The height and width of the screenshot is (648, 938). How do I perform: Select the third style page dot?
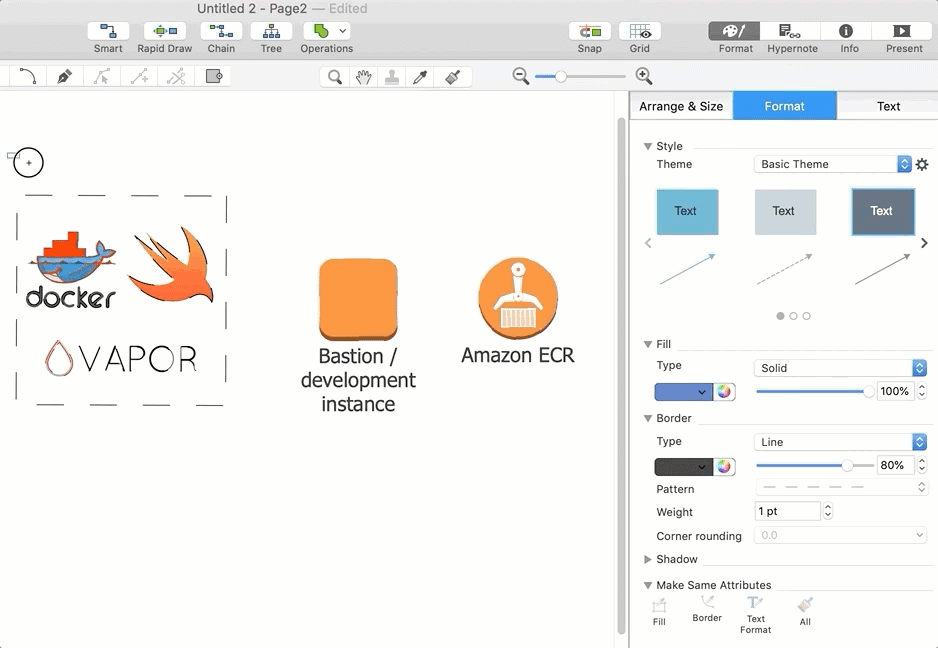[x=806, y=316]
